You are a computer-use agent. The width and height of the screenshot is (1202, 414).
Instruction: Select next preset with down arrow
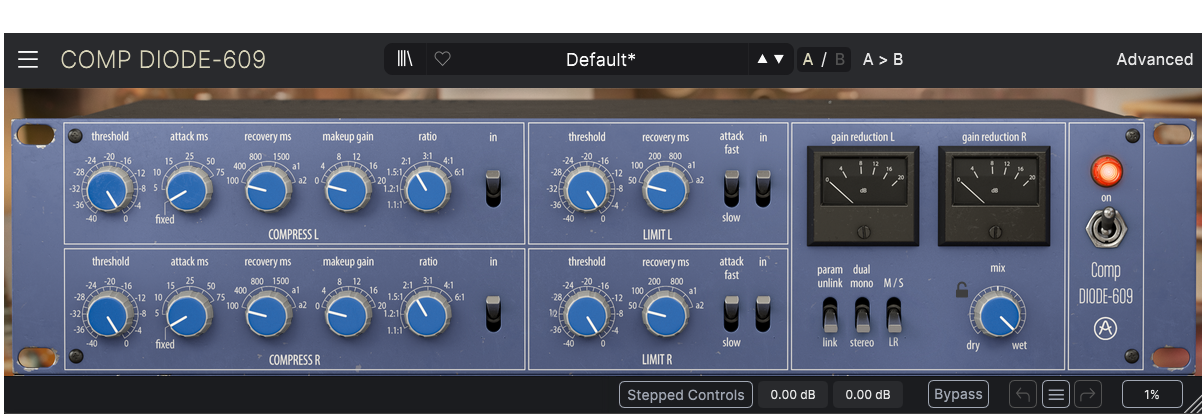point(779,59)
